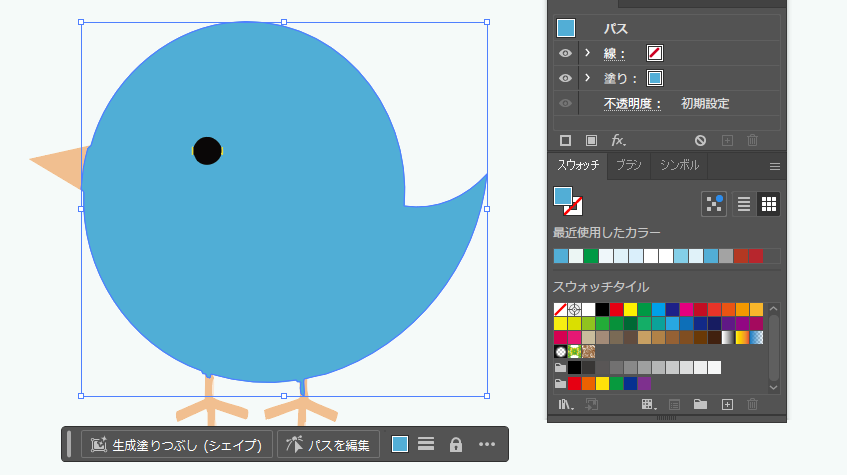
Task: Open stroke color dropdown in Appearance panel
Action: (x=655, y=53)
